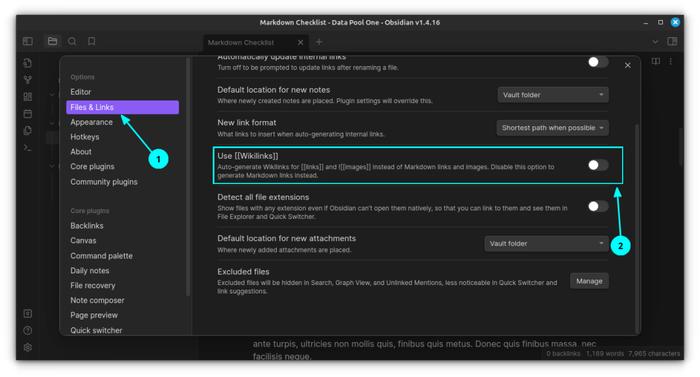Open the bookmarks icon
The width and height of the screenshot is (700, 377).
(x=92, y=42)
